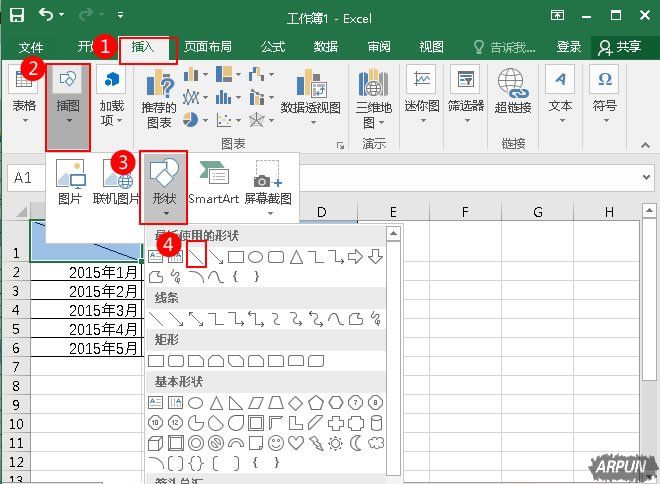Viewport: 660px width, 484px height.
Task: Open the charts group dialog launcher
Action: tap(340, 145)
